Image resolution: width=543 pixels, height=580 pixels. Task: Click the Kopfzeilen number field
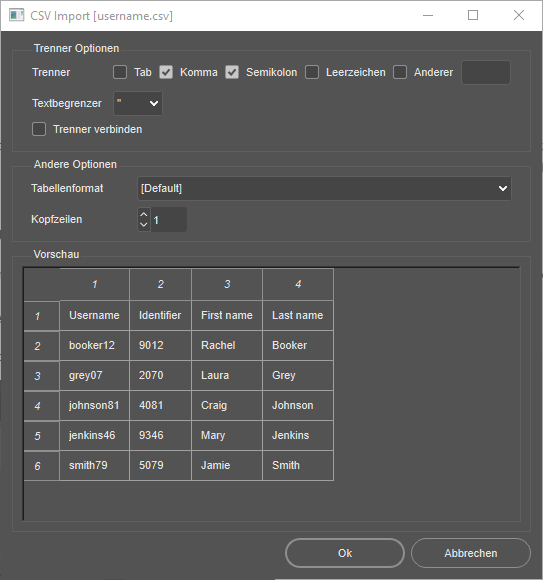pos(168,220)
